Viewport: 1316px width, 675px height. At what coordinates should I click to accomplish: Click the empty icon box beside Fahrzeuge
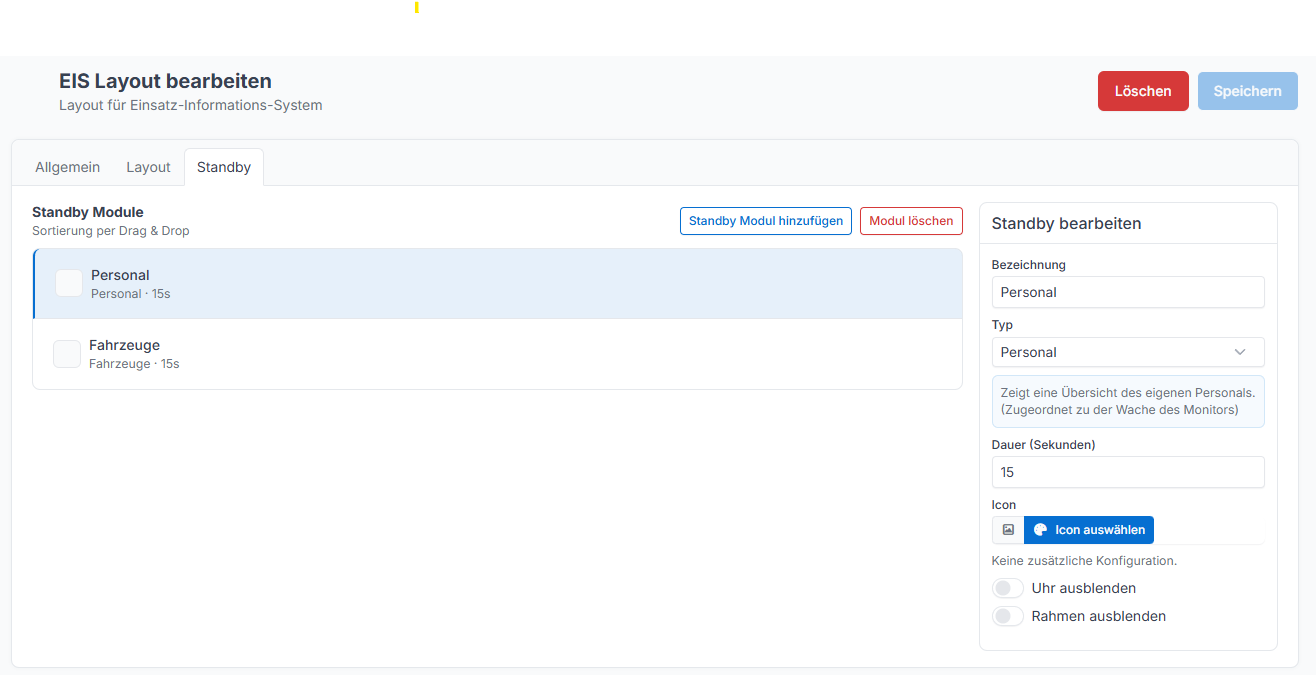pyautogui.click(x=67, y=354)
